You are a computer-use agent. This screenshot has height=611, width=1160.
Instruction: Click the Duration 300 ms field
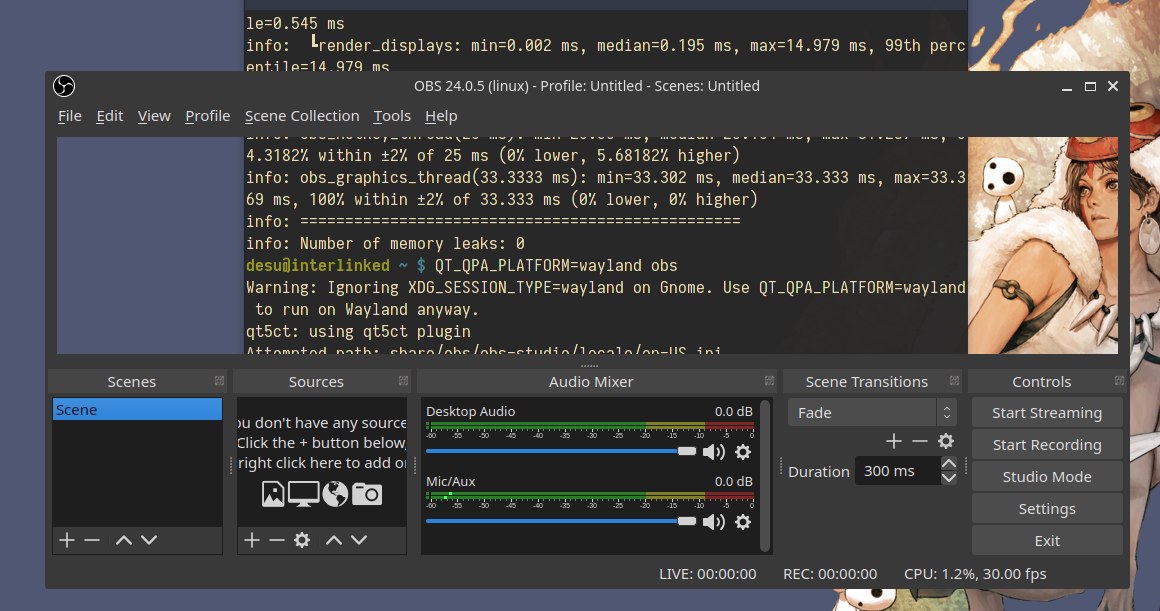tap(897, 471)
